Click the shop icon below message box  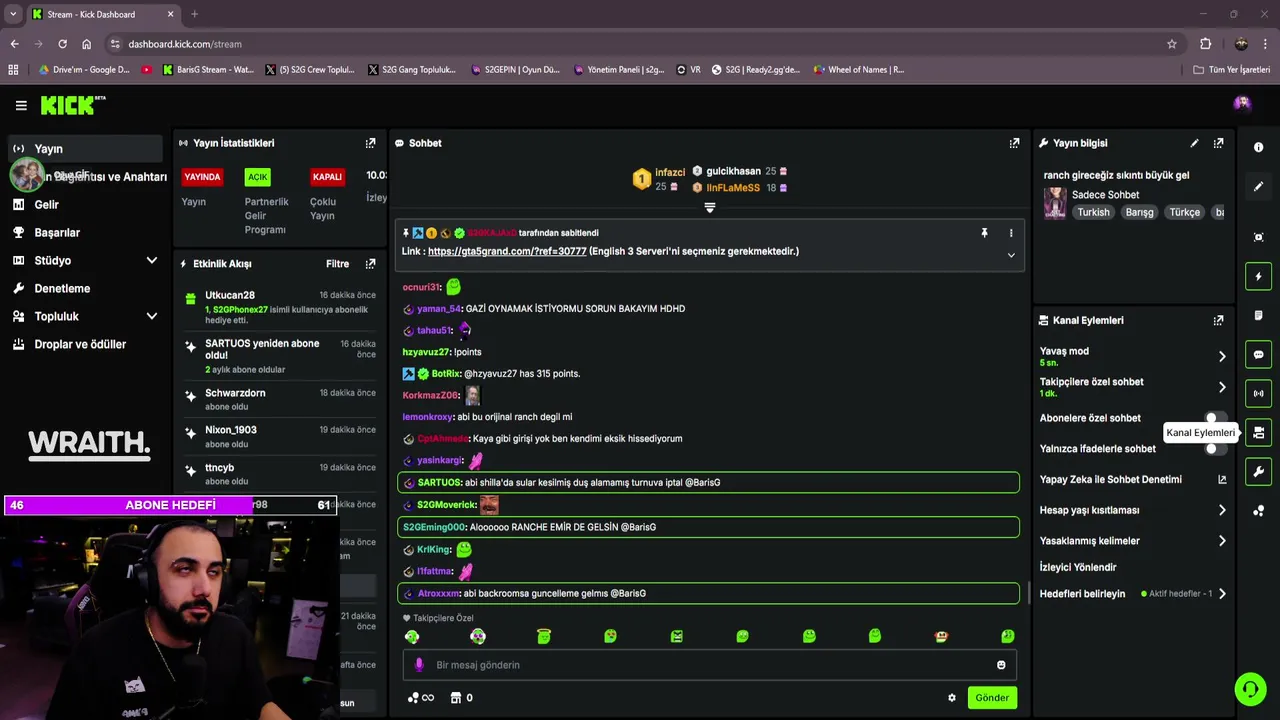(456, 698)
